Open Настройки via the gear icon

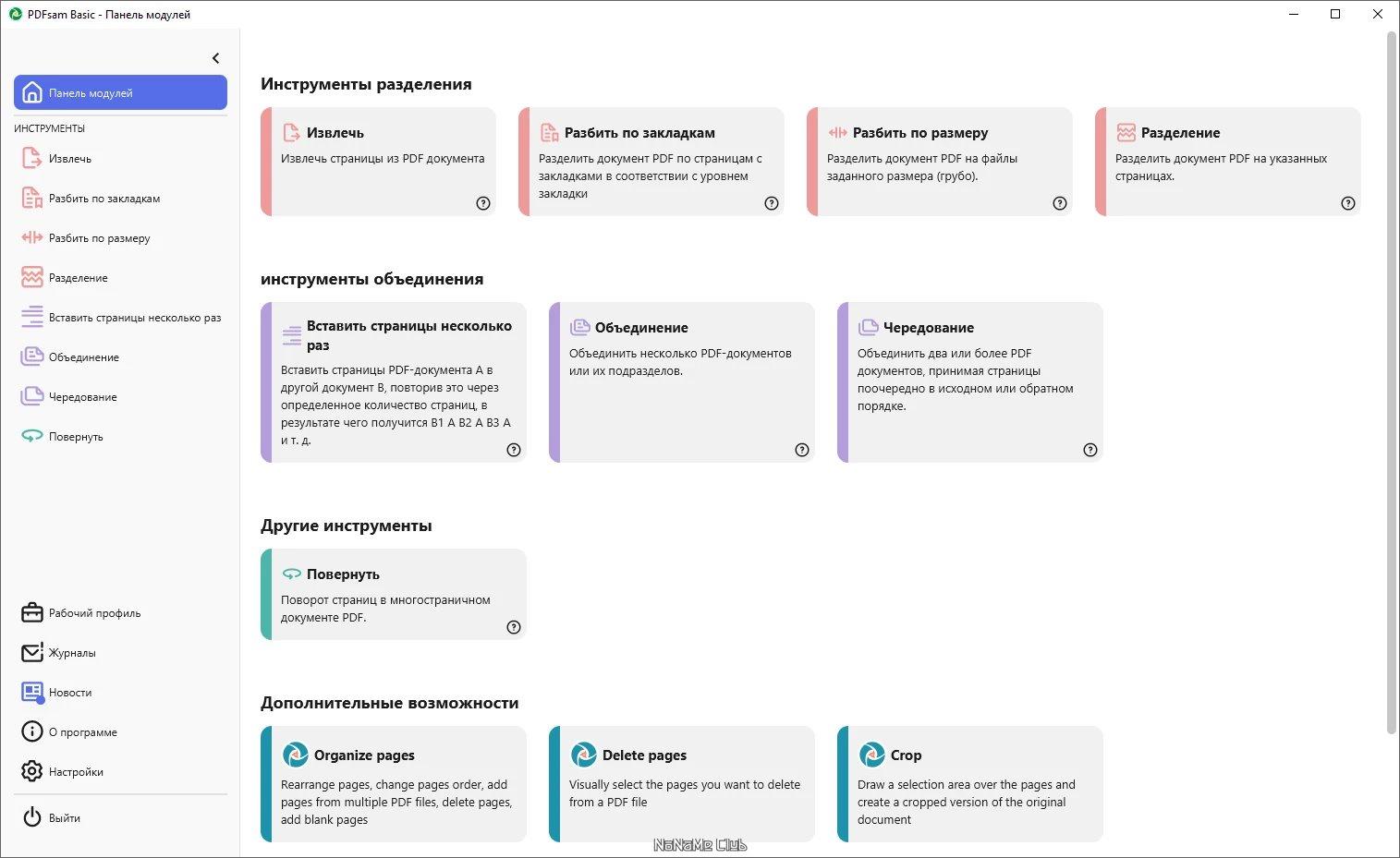click(31, 772)
